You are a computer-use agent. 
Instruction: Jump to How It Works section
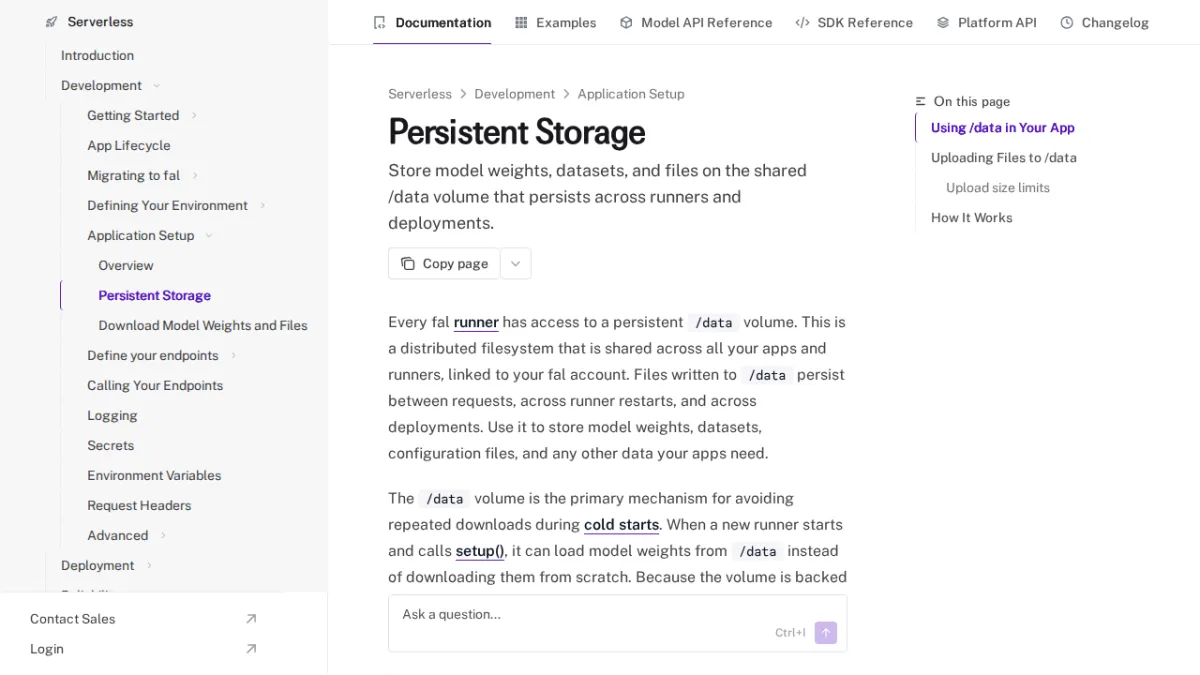point(972,218)
